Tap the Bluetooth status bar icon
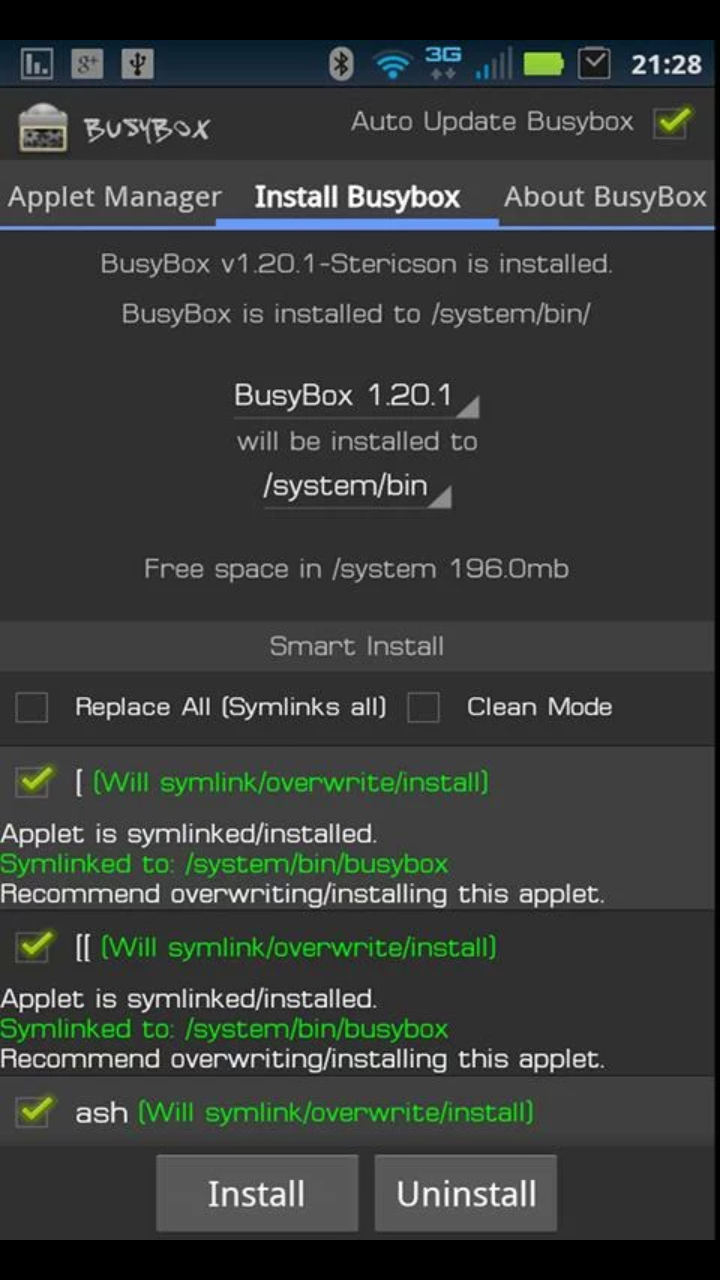The height and width of the screenshot is (1280, 720). 342,65
